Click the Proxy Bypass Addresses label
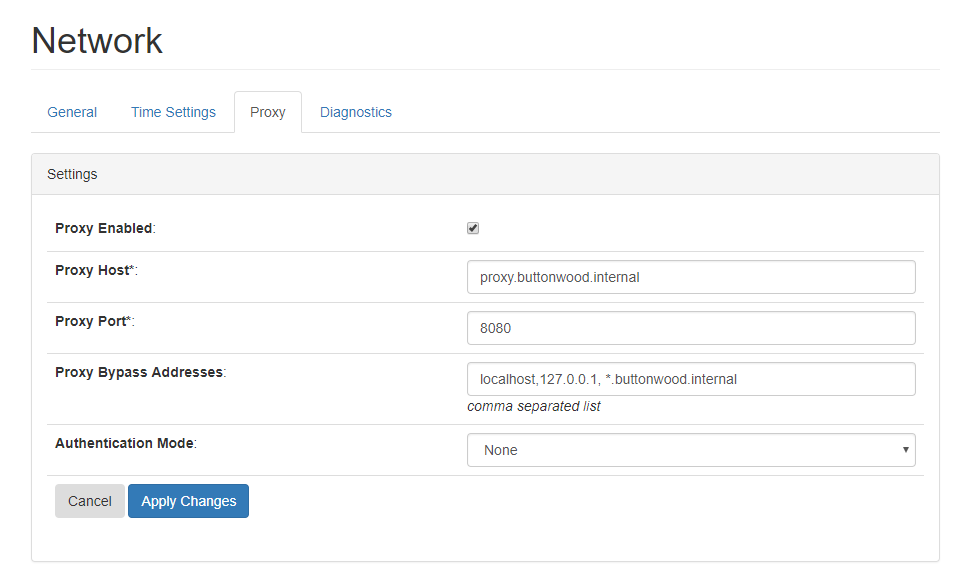 140,373
